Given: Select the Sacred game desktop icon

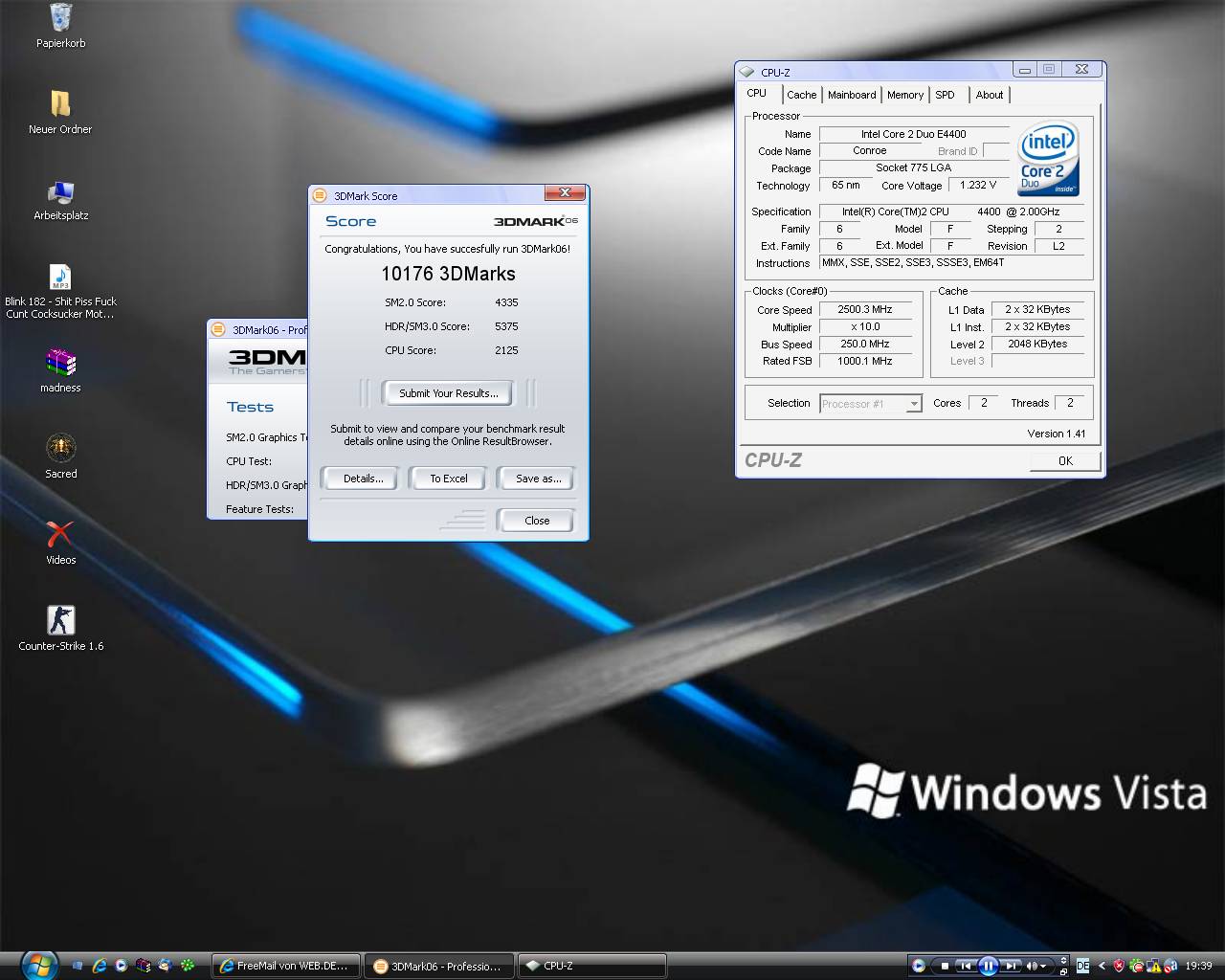Looking at the screenshot, I should click(x=60, y=448).
